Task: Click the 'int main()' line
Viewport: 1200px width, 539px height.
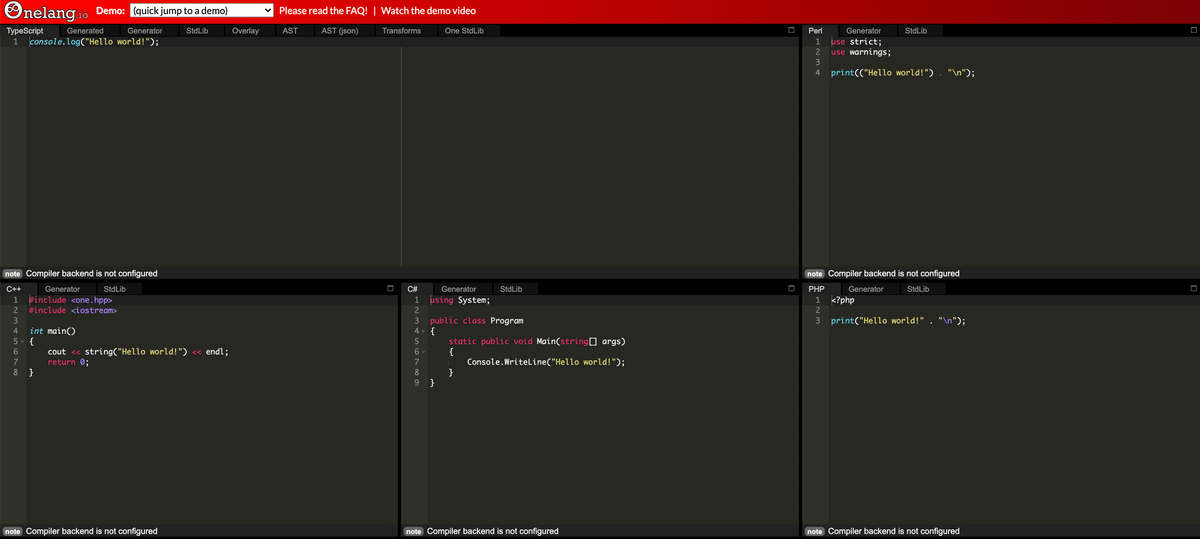Action: pyautogui.click(x=53, y=331)
